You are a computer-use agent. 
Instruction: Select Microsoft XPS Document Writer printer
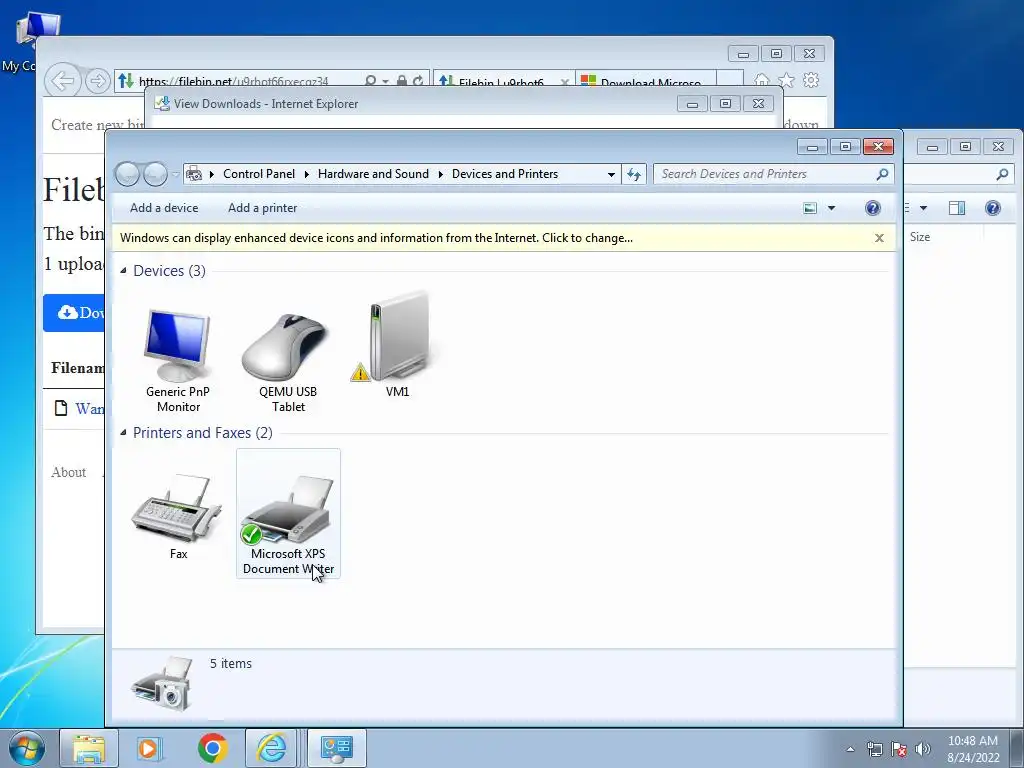(x=288, y=513)
